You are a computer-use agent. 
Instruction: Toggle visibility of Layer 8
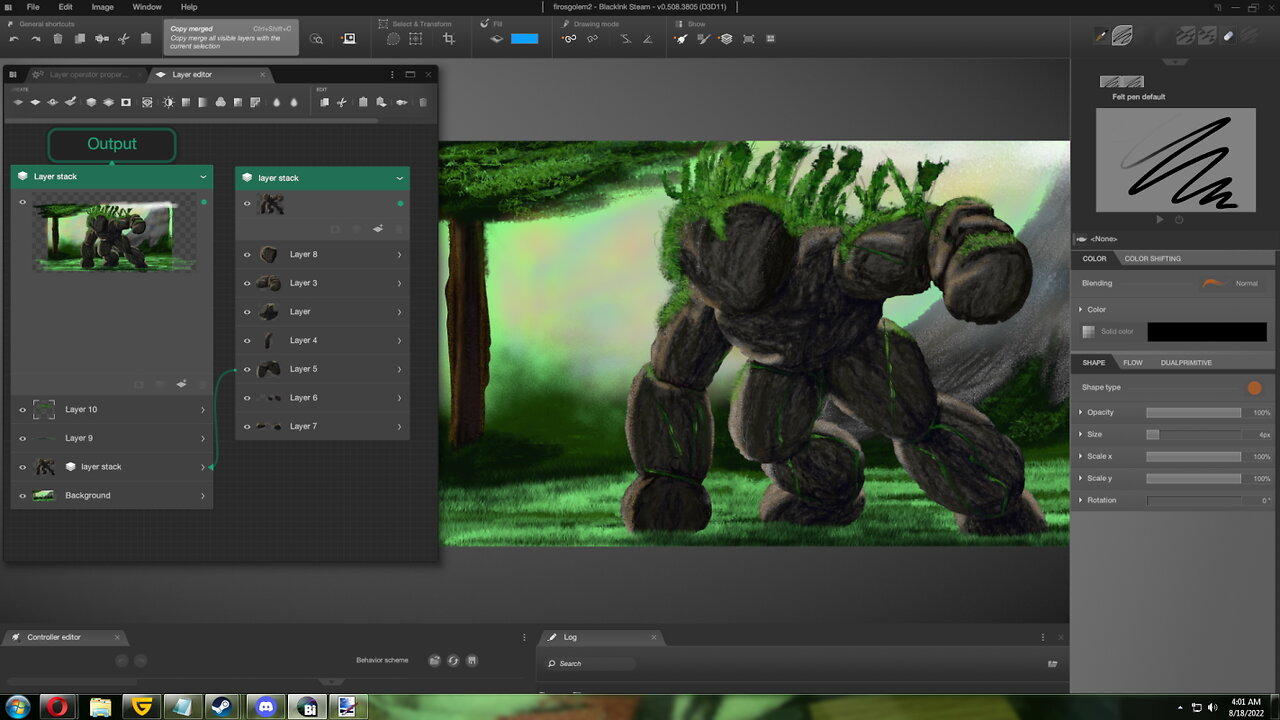click(247, 255)
